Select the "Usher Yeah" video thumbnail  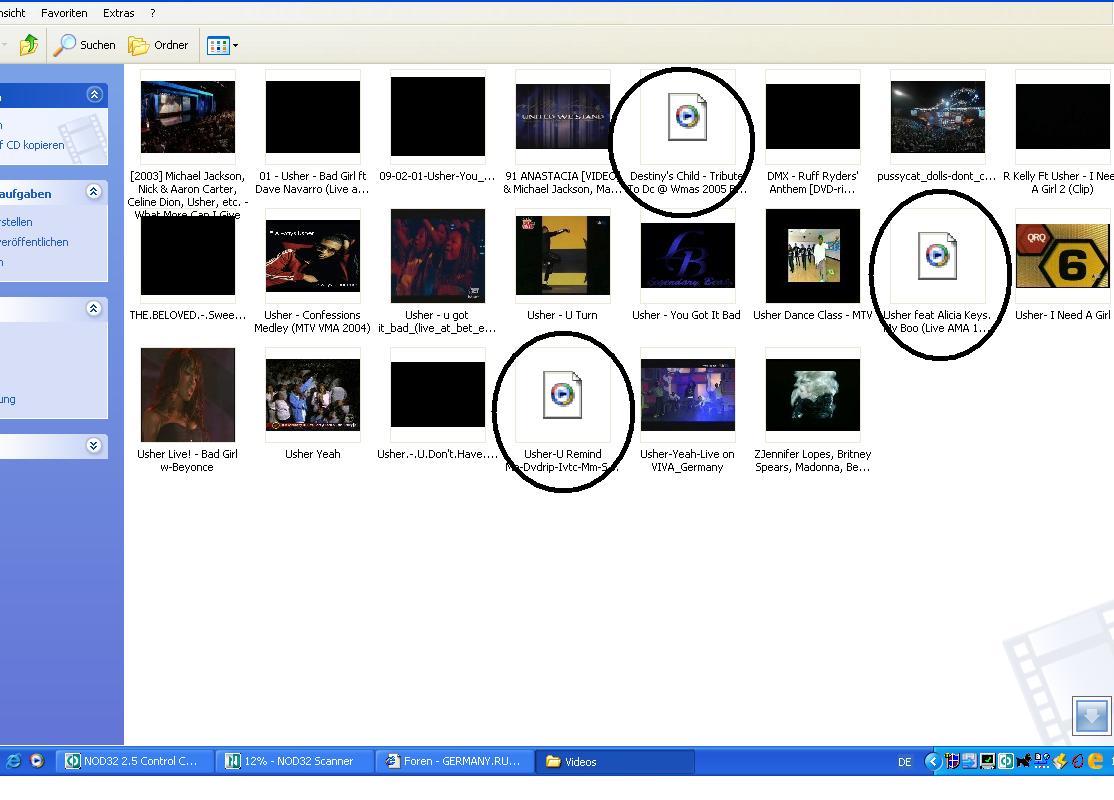313,395
